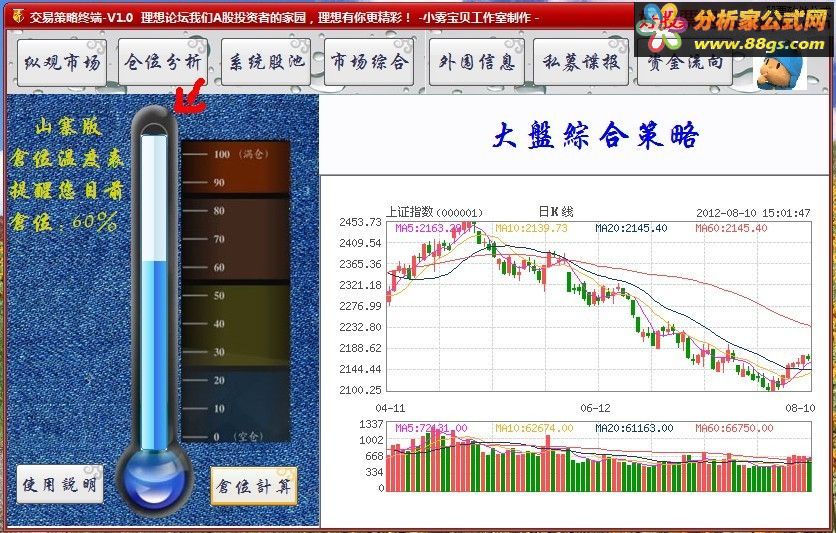The height and width of the screenshot is (533, 836).
Task: Click the MA20:2145.40 price indicator
Action: point(631,228)
